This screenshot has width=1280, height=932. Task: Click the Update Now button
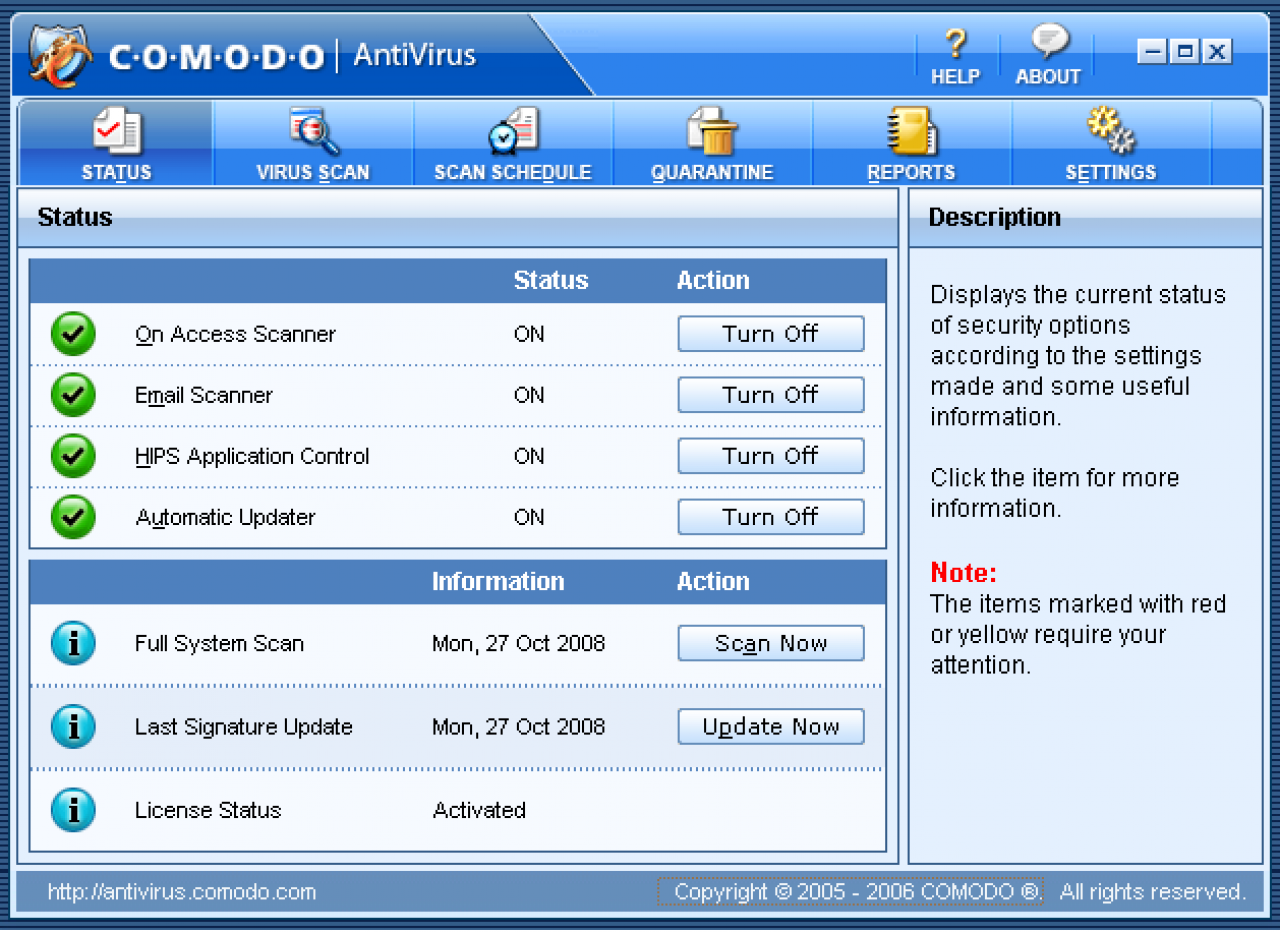(x=771, y=726)
